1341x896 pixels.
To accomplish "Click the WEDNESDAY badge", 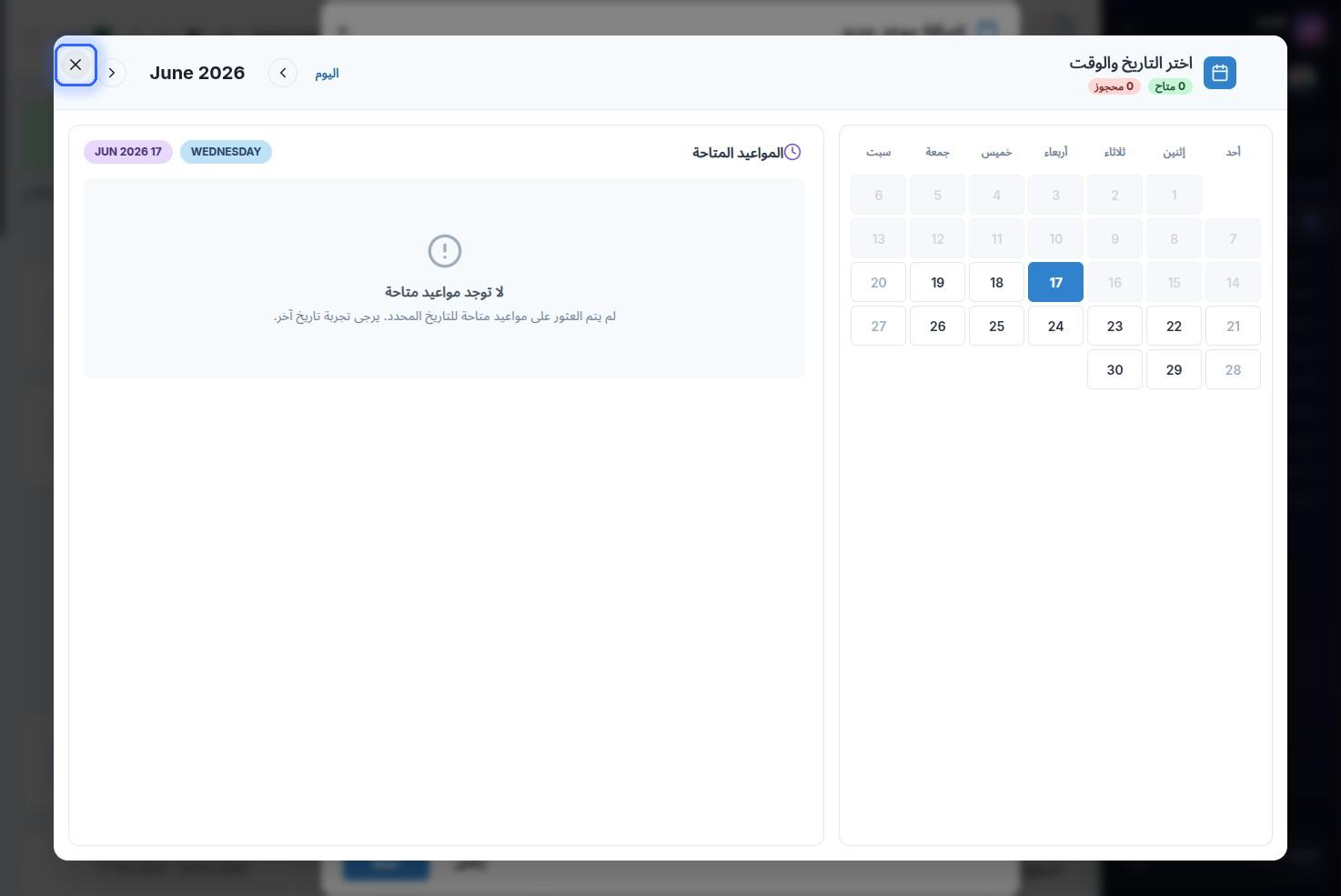I will point(226,152).
